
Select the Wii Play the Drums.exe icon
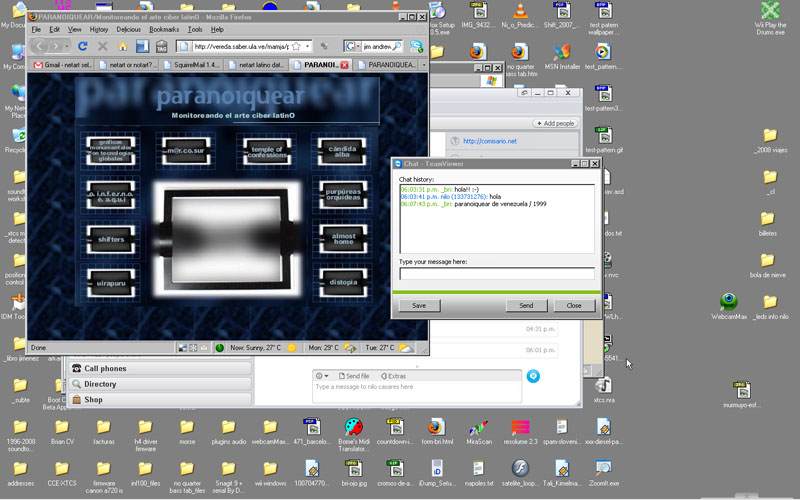770,18
